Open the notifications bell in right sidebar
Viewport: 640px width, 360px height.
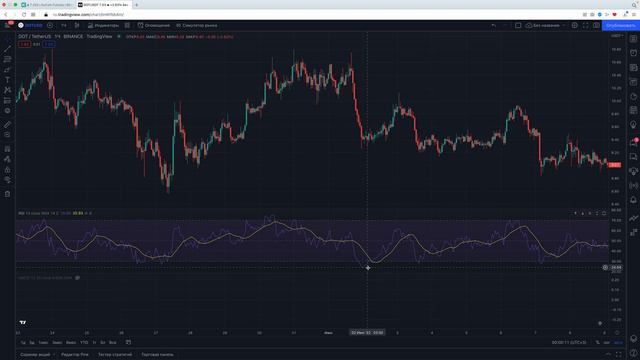(633, 200)
